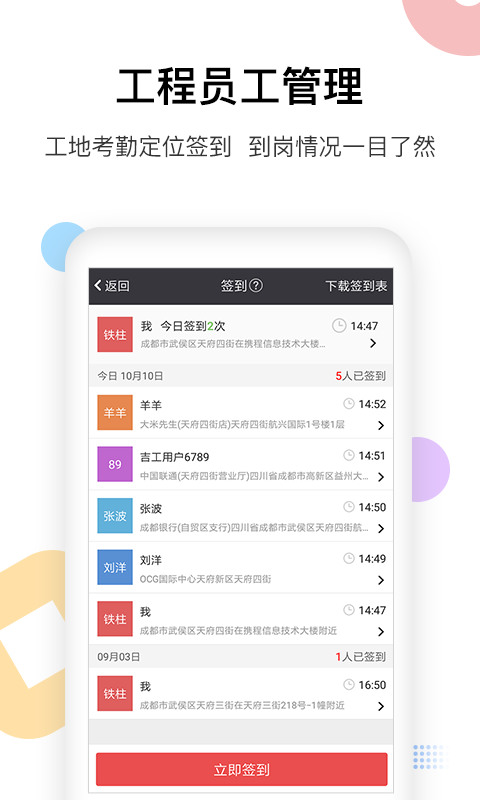
Task: Tap the clock icon beside 14:52
Action: pos(349,404)
